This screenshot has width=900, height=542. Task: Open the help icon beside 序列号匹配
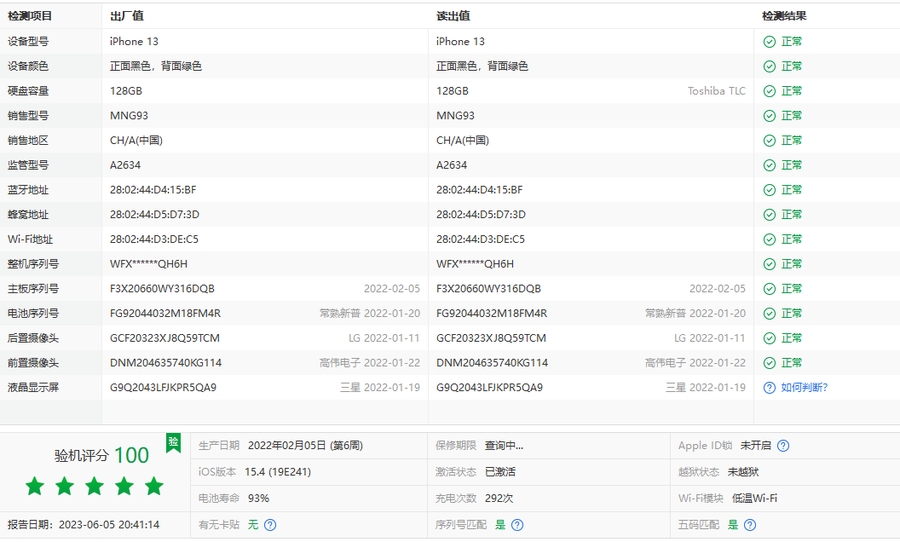pyautogui.click(x=517, y=524)
